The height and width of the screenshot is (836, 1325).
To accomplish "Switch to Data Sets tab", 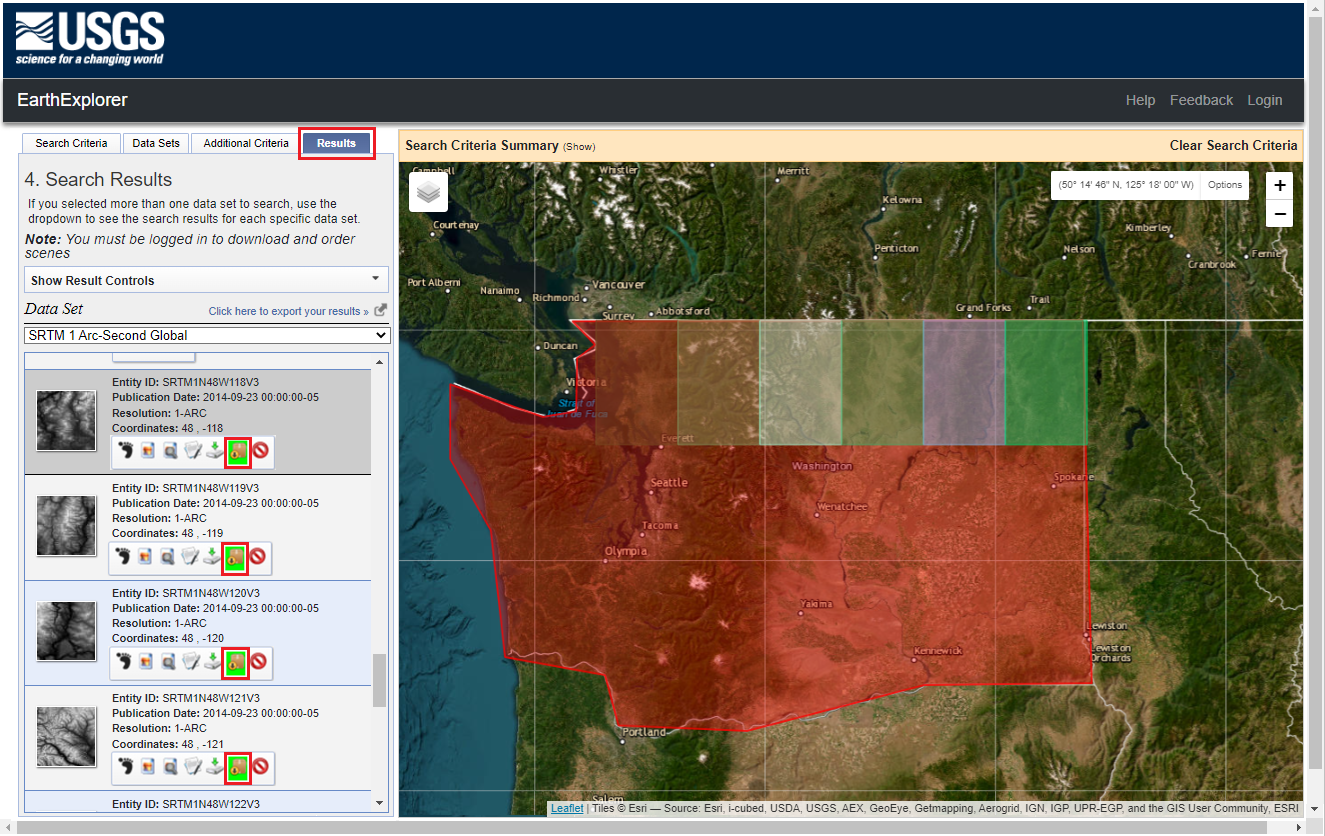I will coord(156,143).
